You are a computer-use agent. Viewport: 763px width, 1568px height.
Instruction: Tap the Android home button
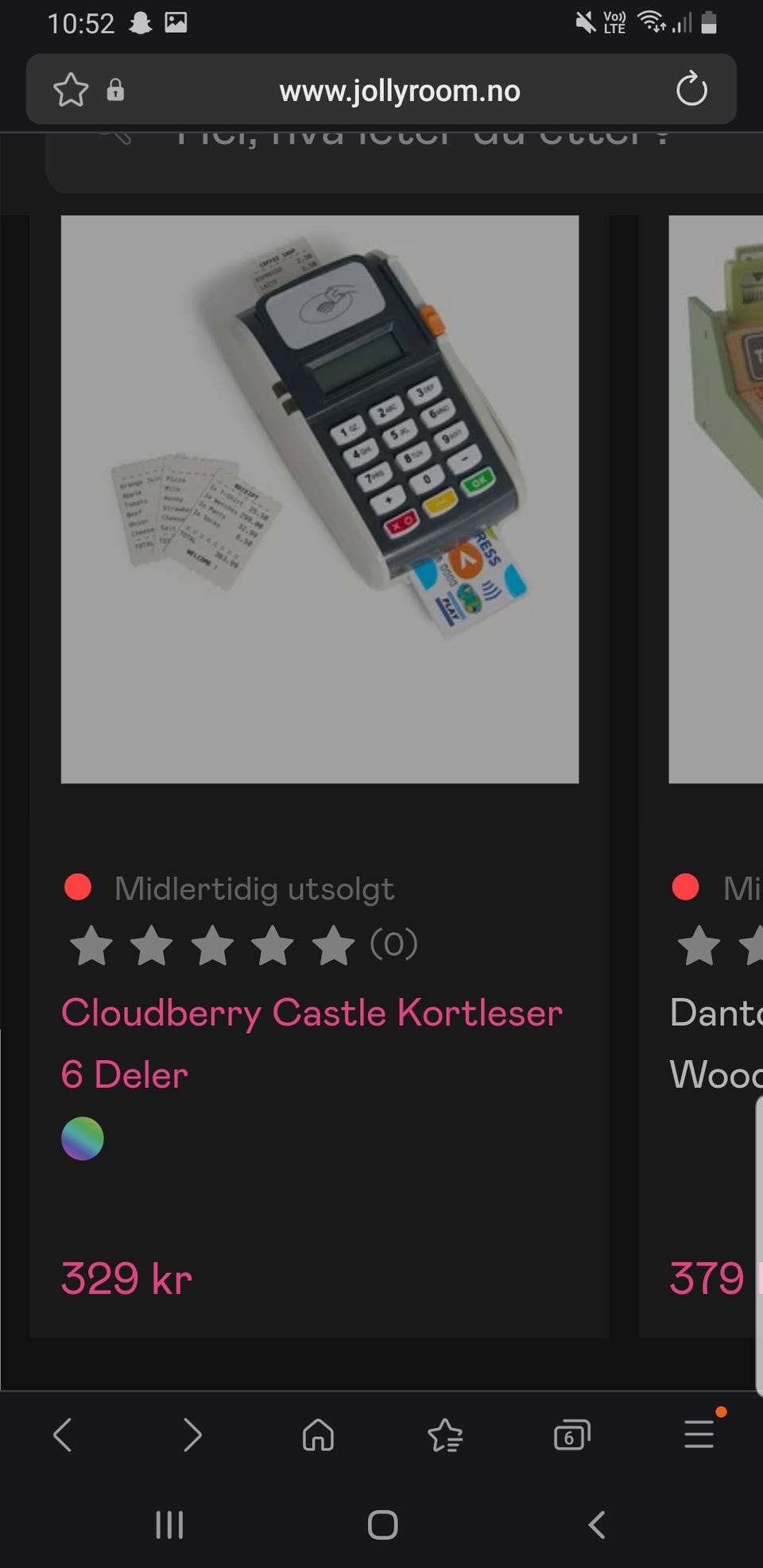(x=382, y=1524)
